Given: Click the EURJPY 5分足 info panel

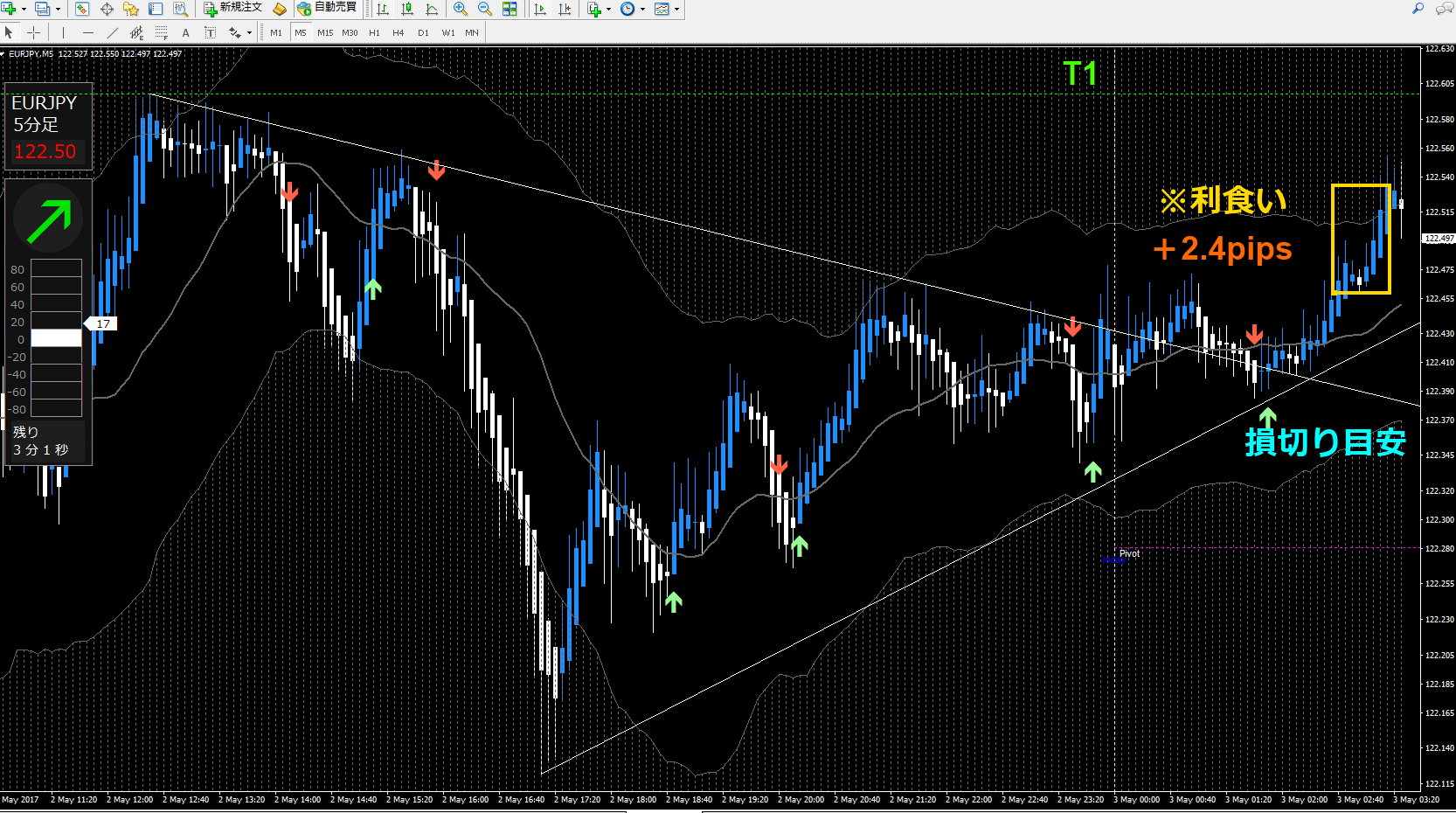Looking at the screenshot, I should click(48, 126).
